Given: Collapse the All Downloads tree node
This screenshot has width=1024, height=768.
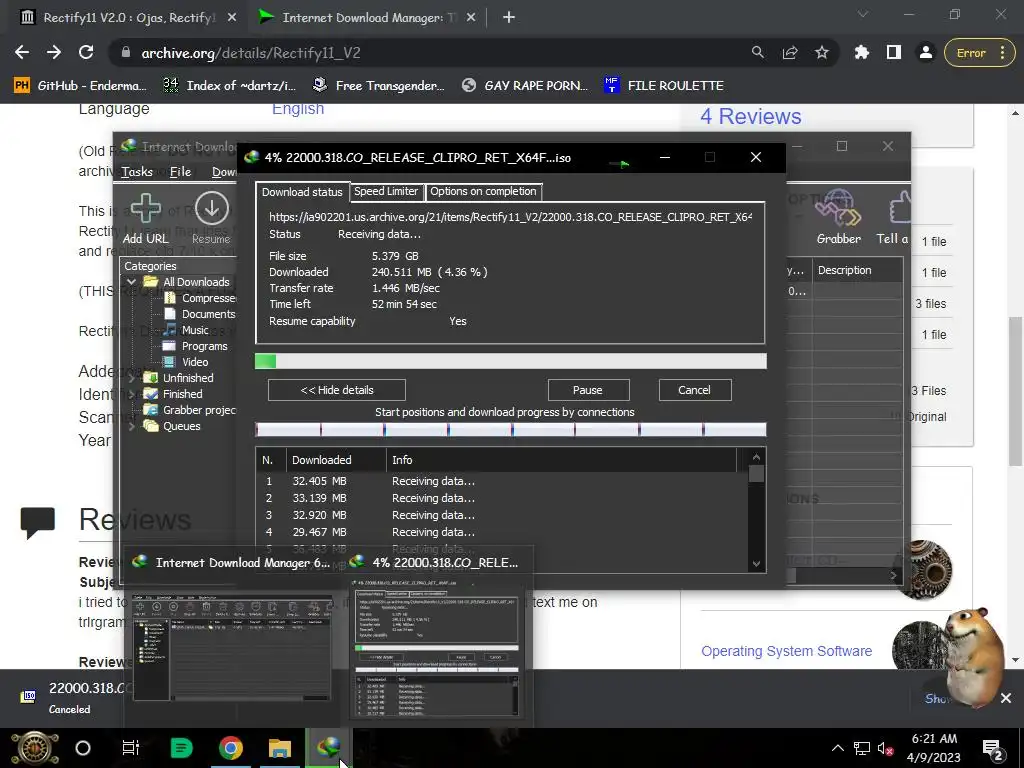Looking at the screenshot, I should coord(131,282).
